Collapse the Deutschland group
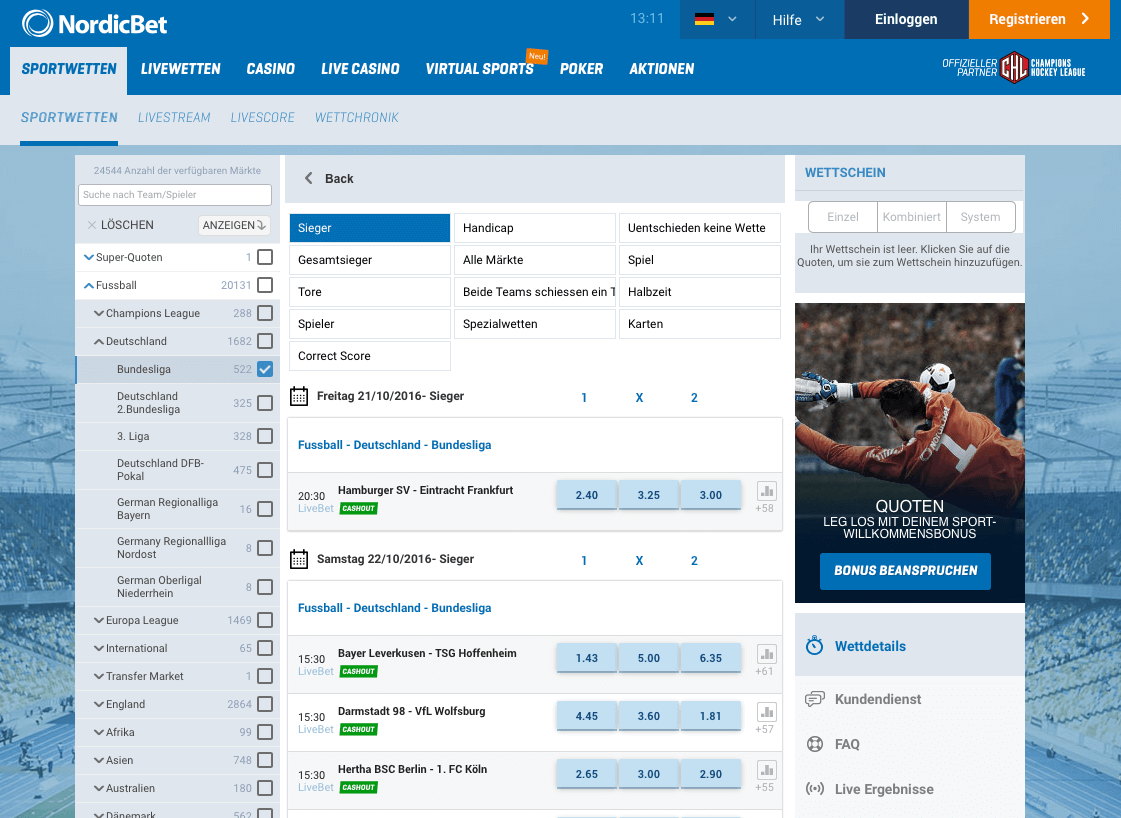The image size is (1121, 818). point(99,341)
